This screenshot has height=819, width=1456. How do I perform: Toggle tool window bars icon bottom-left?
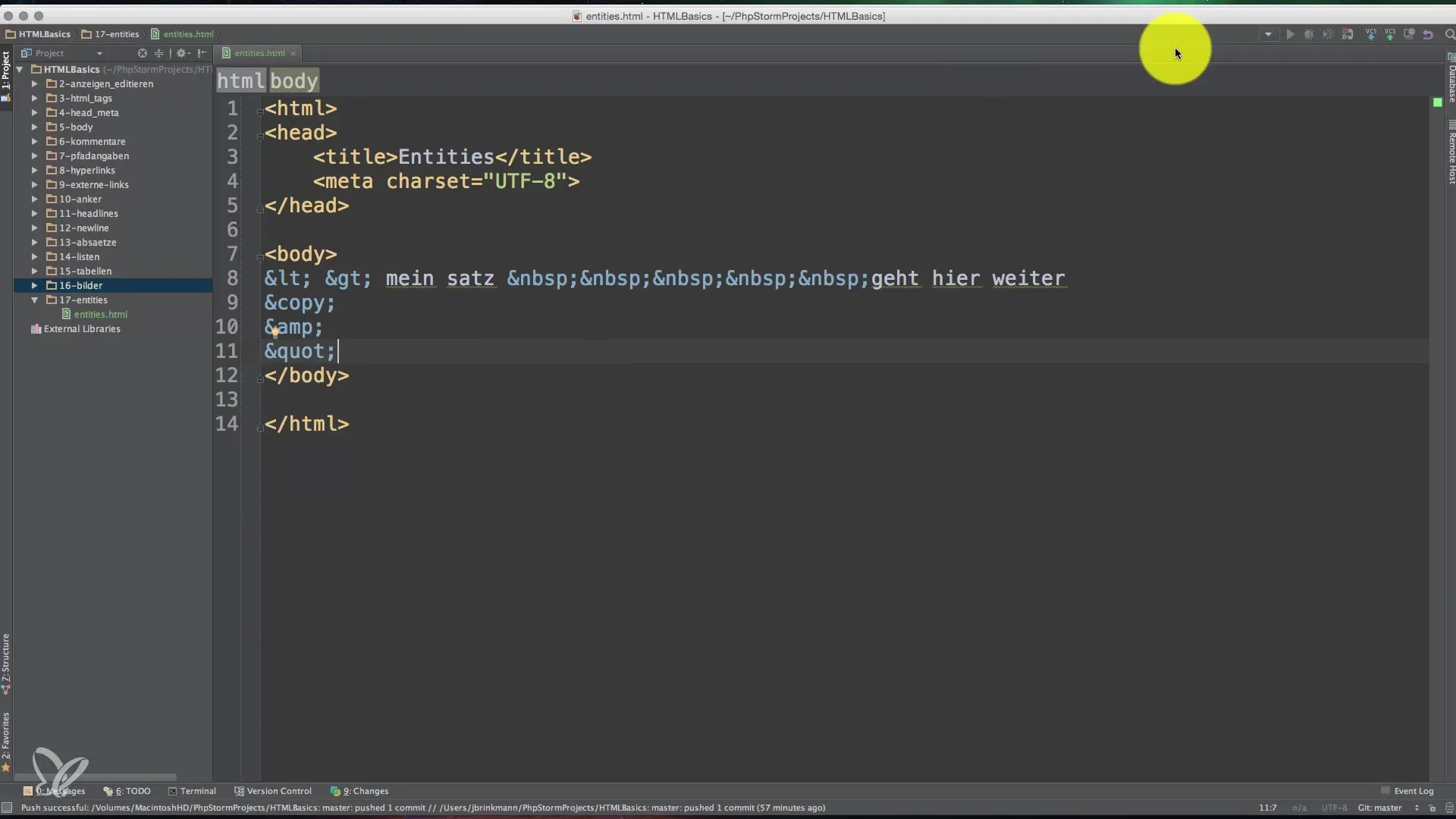click(x=7, y=808)
